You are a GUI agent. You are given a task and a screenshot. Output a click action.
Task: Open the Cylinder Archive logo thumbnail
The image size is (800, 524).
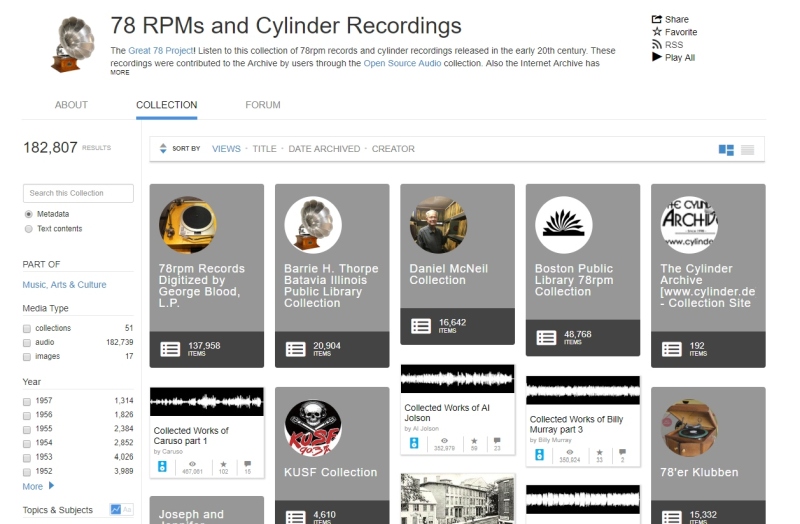pos(689,225)
